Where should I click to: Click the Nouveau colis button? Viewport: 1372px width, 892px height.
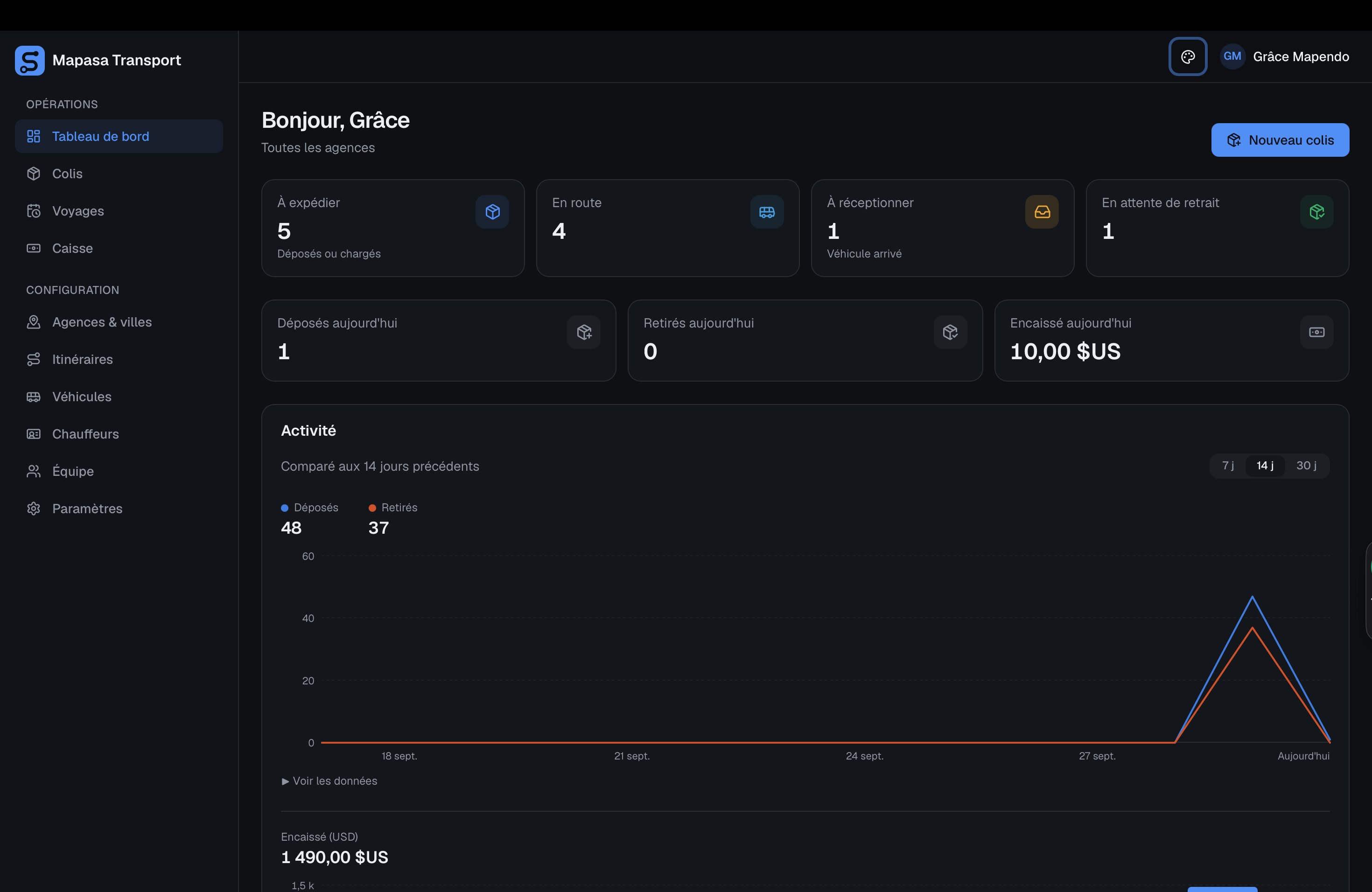(1280, 140)
